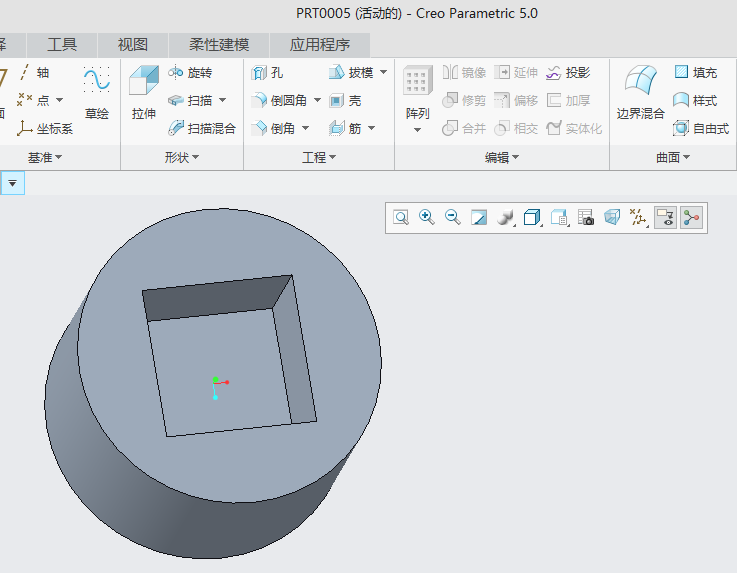
Task: Open the 柔性建模 tab
Action: pyautogui.click(x=219, y=44)
